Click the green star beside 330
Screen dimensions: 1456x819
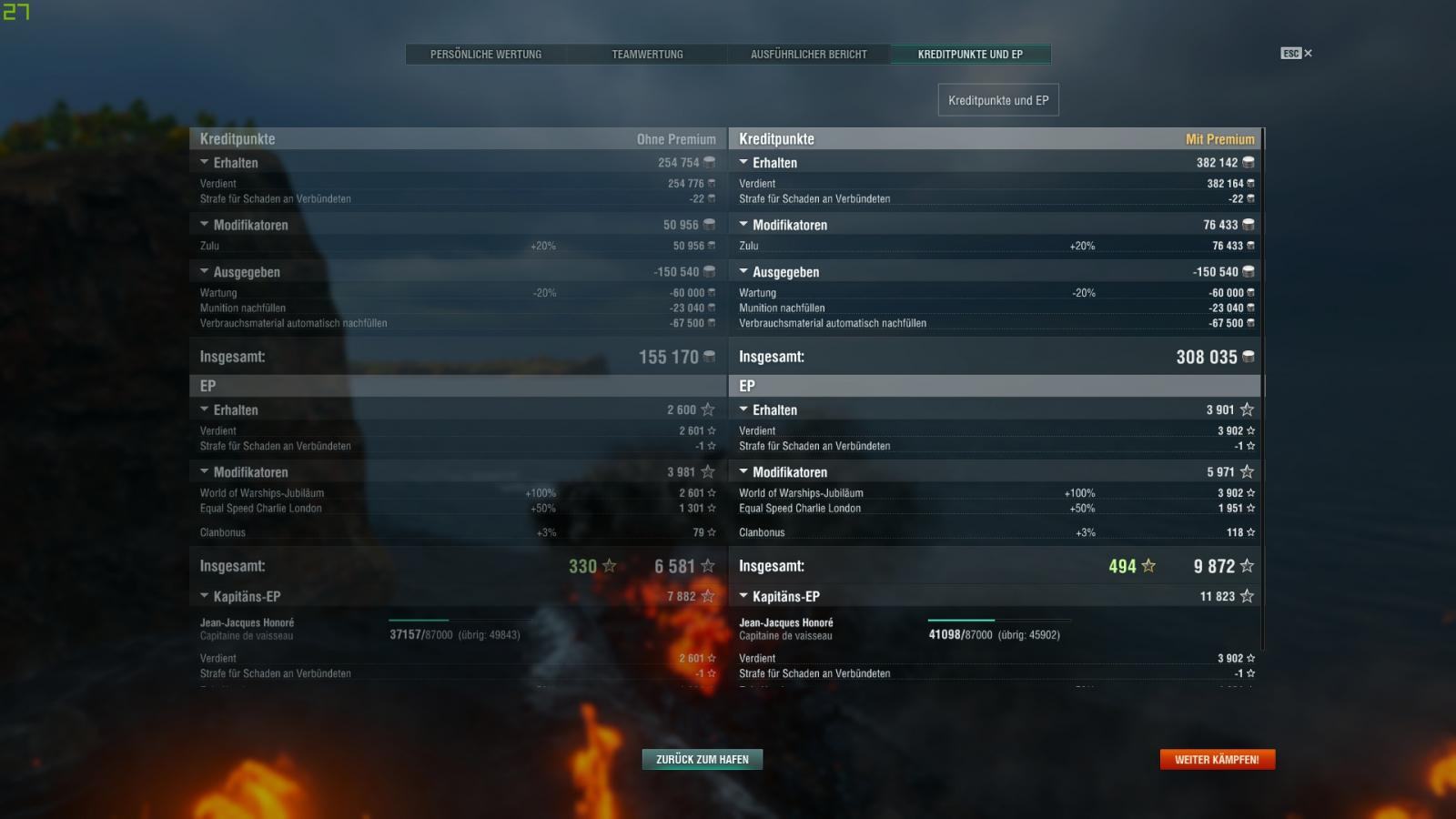[x=610, y=566]
